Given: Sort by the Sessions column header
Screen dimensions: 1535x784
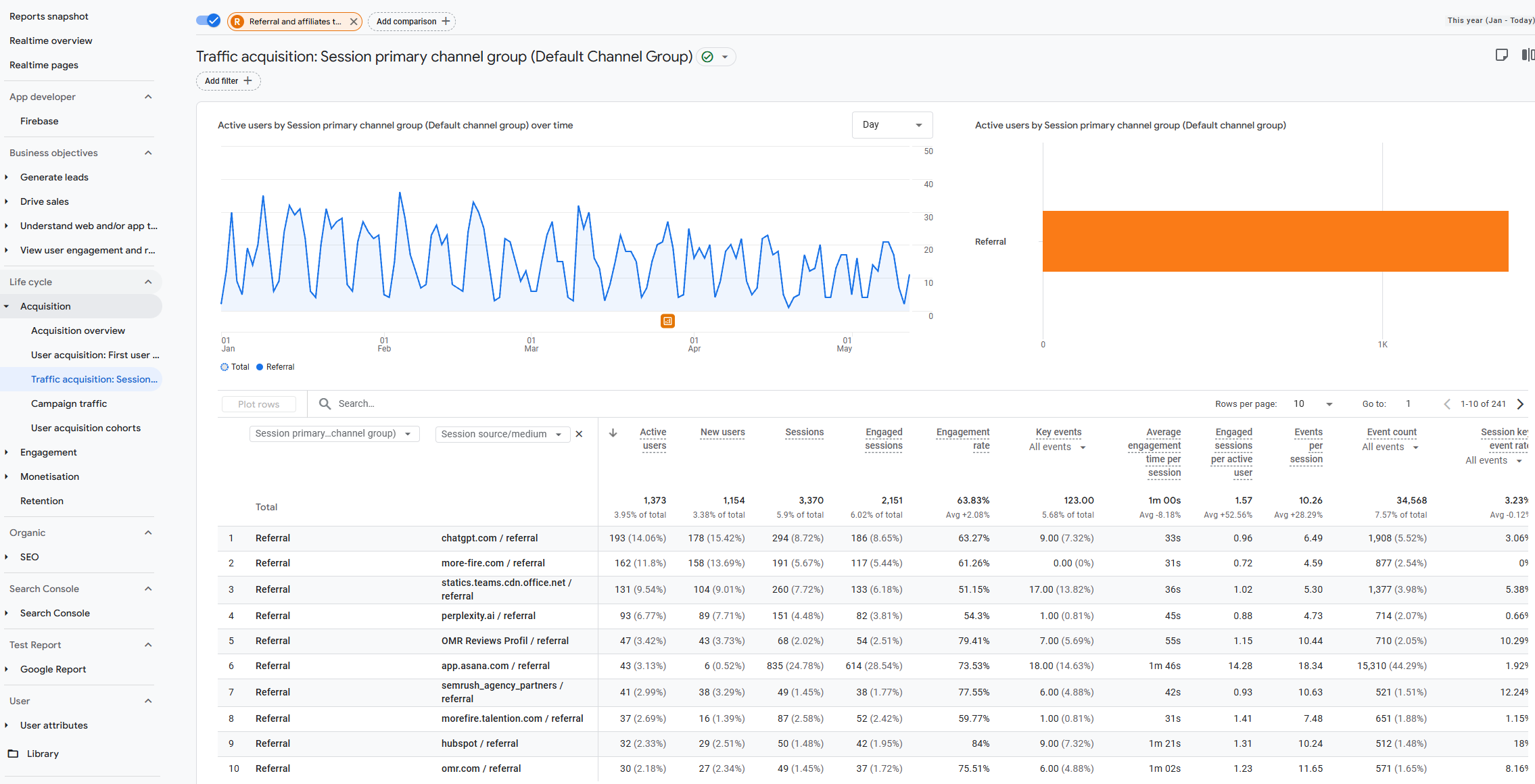Looking at the screenshot, I should [x=804, y=432].
